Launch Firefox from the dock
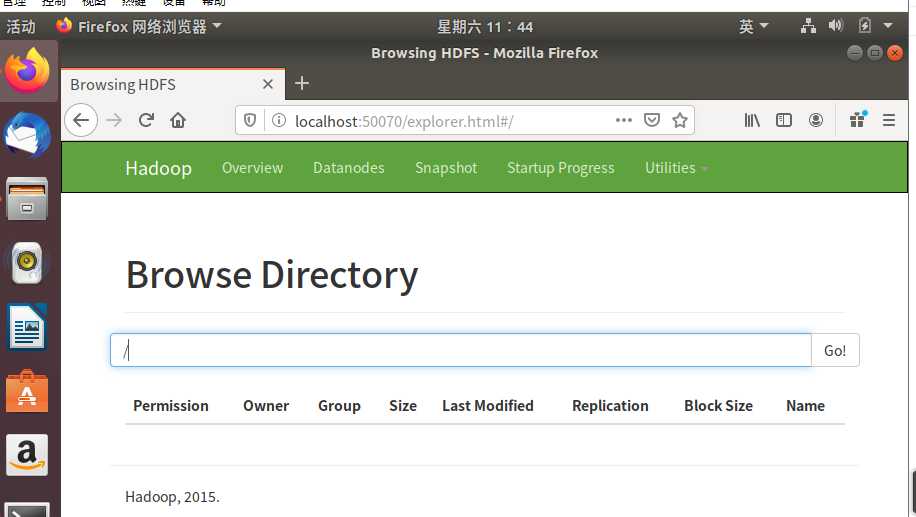This screenshot has width=916, height=517. pyautogui.click(x=27, y=71)
